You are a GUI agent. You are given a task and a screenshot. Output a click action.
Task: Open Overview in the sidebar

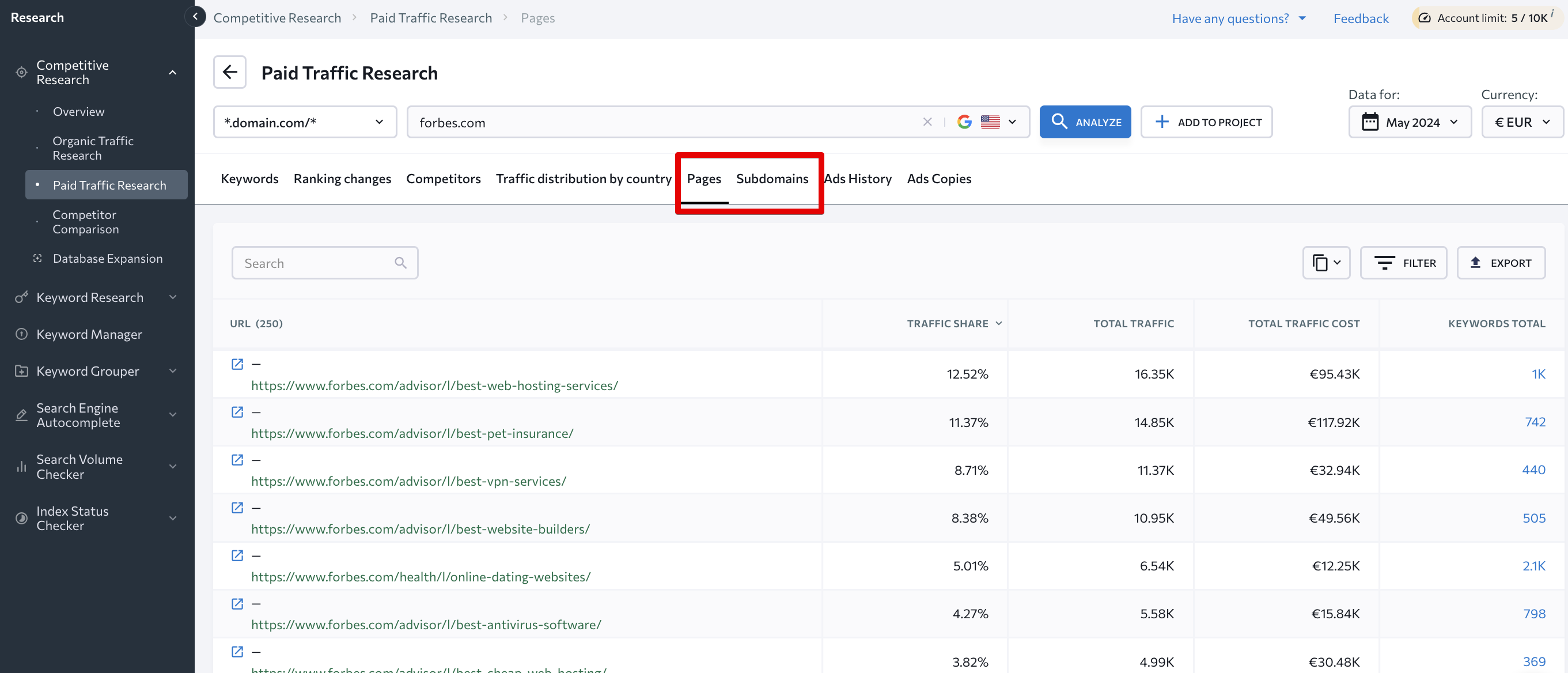point(78,111)
